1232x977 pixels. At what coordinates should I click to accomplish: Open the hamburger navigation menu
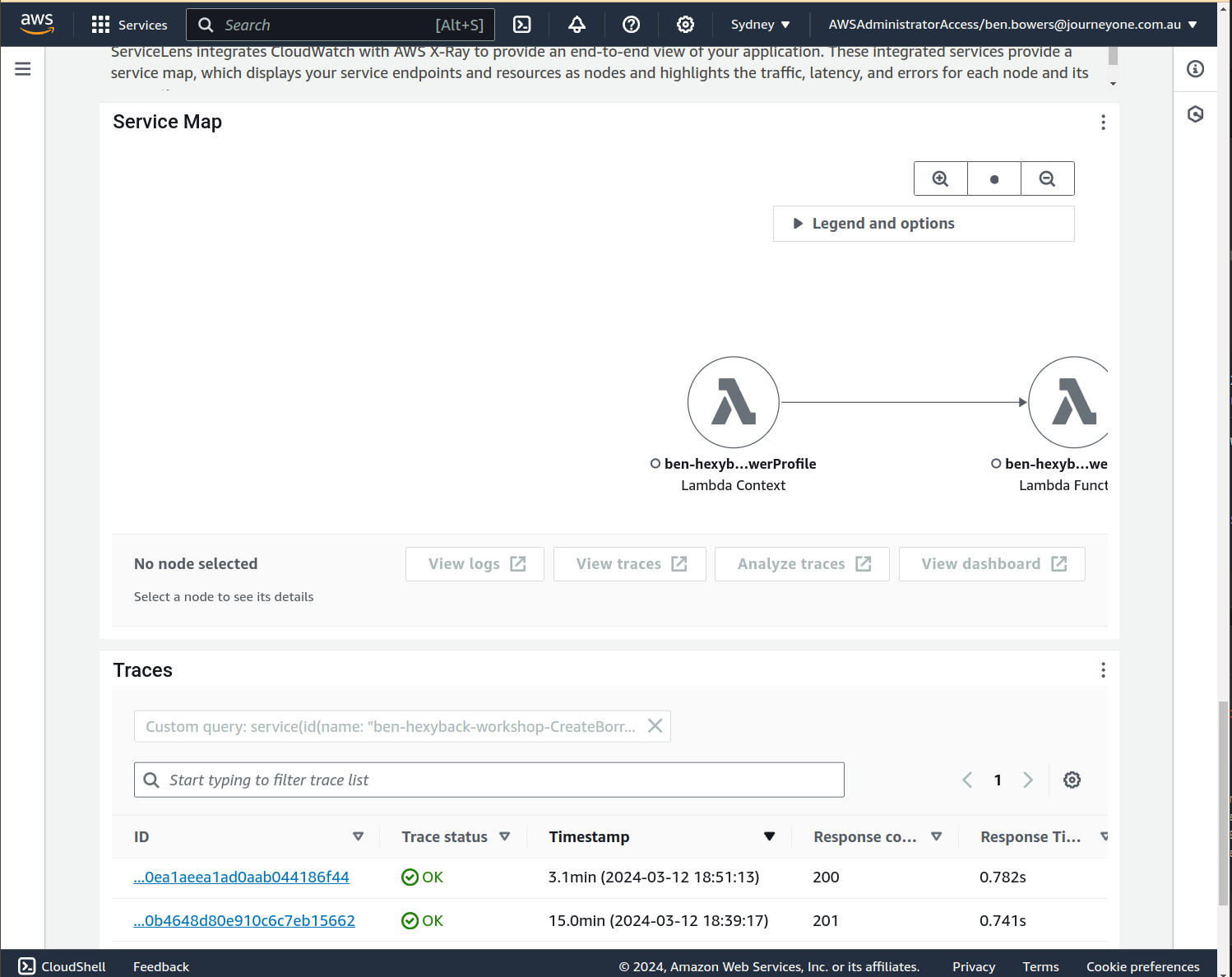tap(23, 69)
